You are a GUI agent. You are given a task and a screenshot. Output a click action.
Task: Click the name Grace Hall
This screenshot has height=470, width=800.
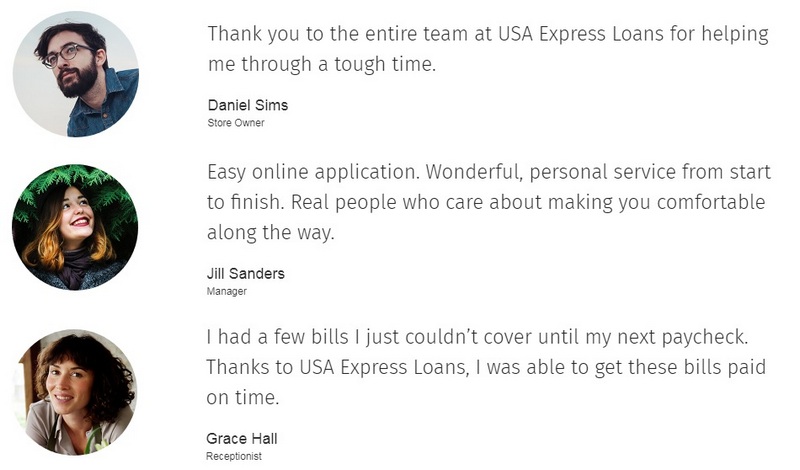(242, 438)
